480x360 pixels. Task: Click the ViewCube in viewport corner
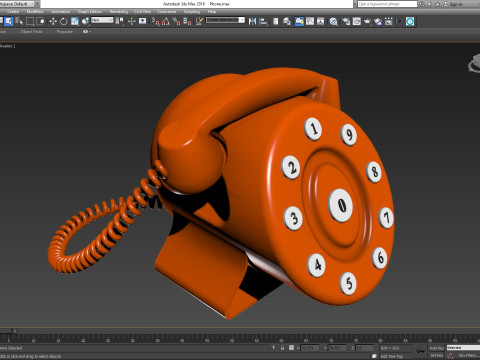click(474, 64)
